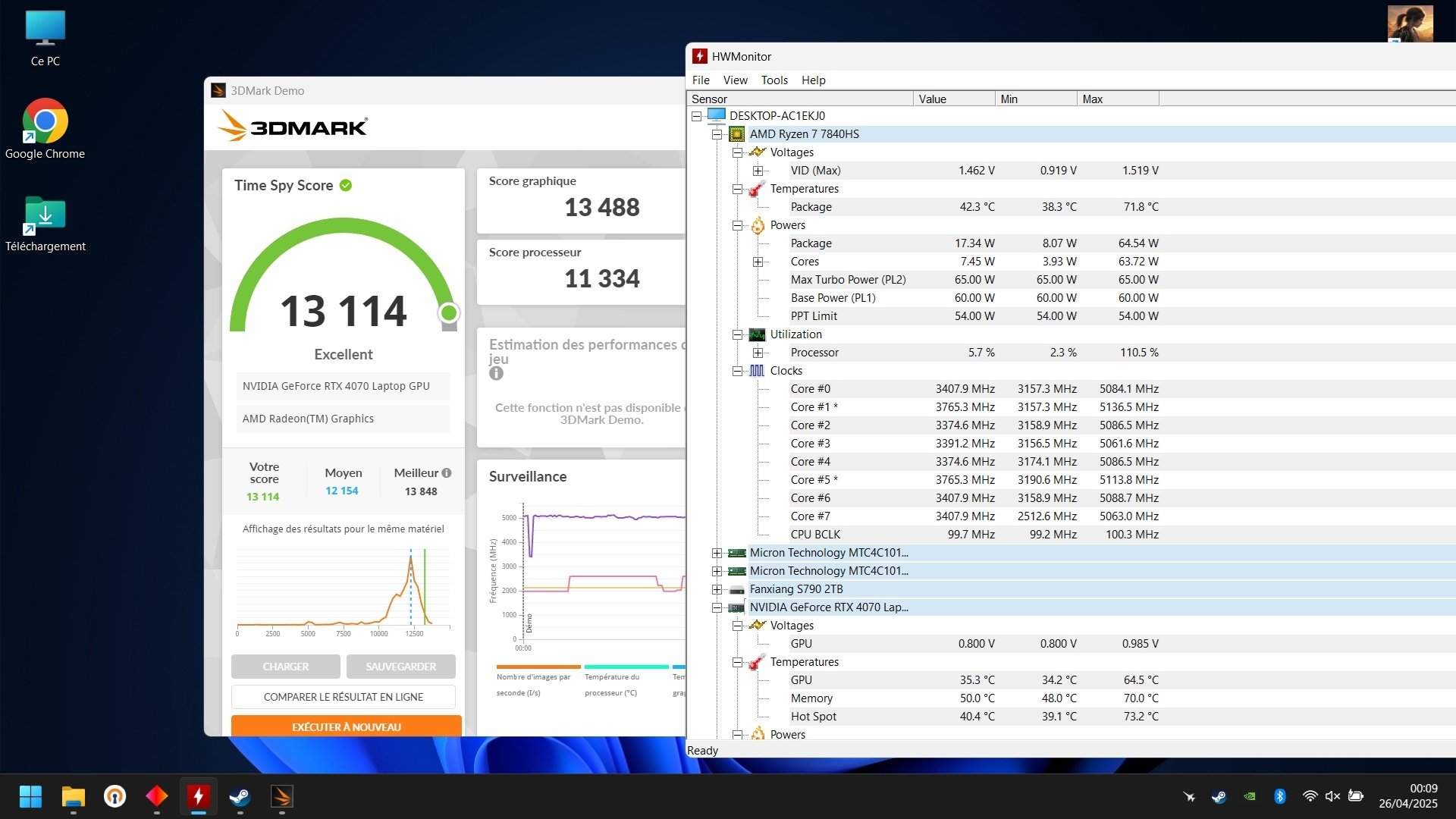Open the Tools menu in HWMonitor
Screen dimensions: 1456x819
click(x=774, y=80)
